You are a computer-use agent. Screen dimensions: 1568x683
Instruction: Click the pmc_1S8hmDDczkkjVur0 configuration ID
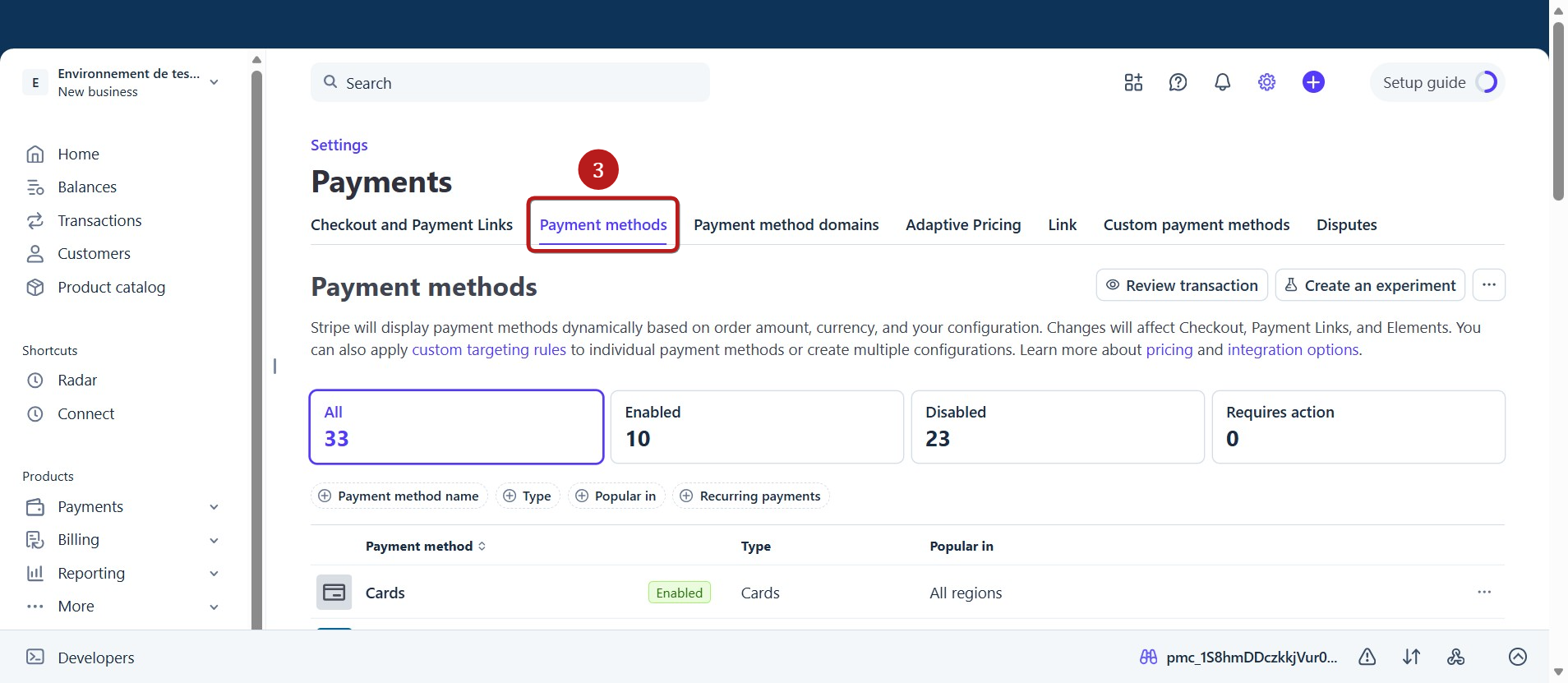pyautogui.click(x=1252, y=657)
